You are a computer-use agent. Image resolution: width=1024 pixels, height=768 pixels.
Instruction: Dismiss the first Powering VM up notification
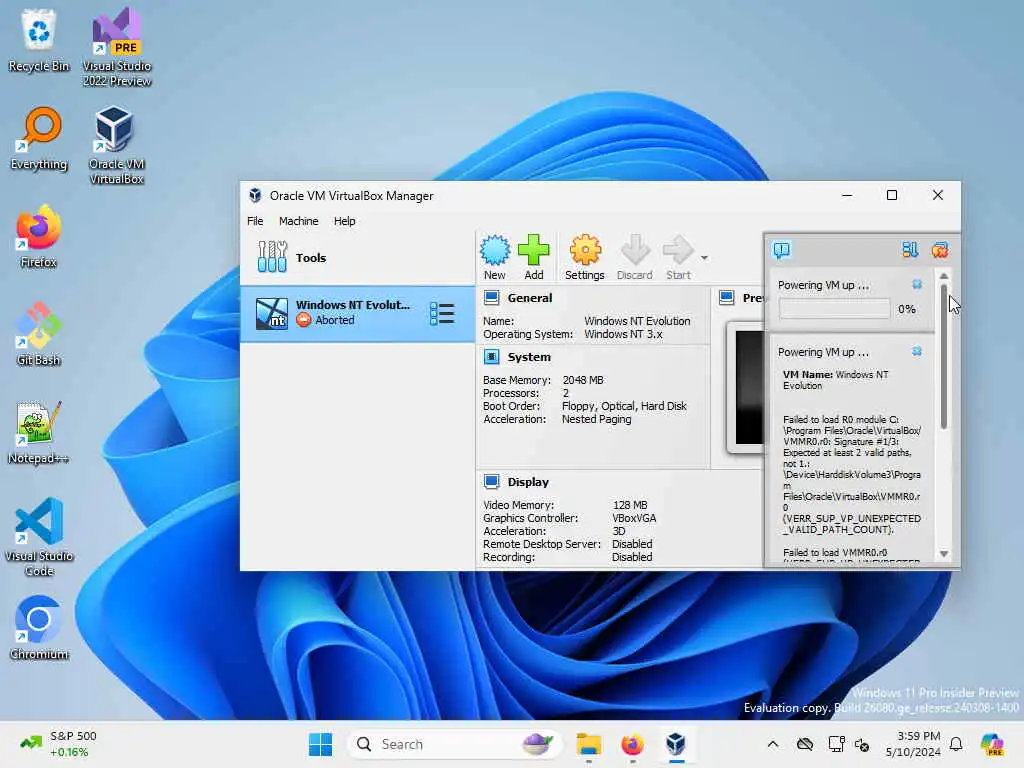tap(917, 285)
